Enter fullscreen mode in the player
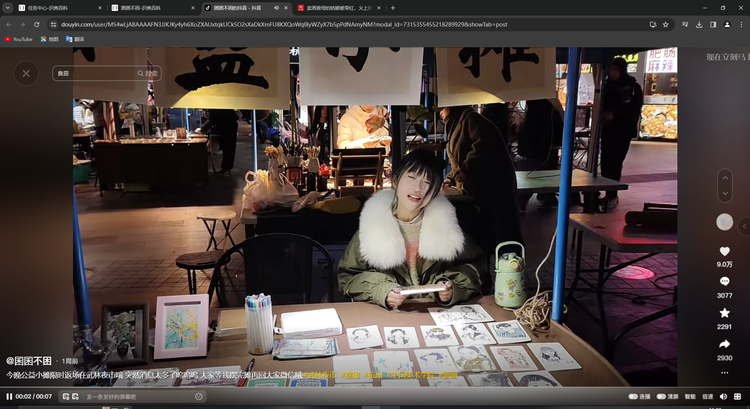Viewport: 750px width, 409px height. point(739,397)
